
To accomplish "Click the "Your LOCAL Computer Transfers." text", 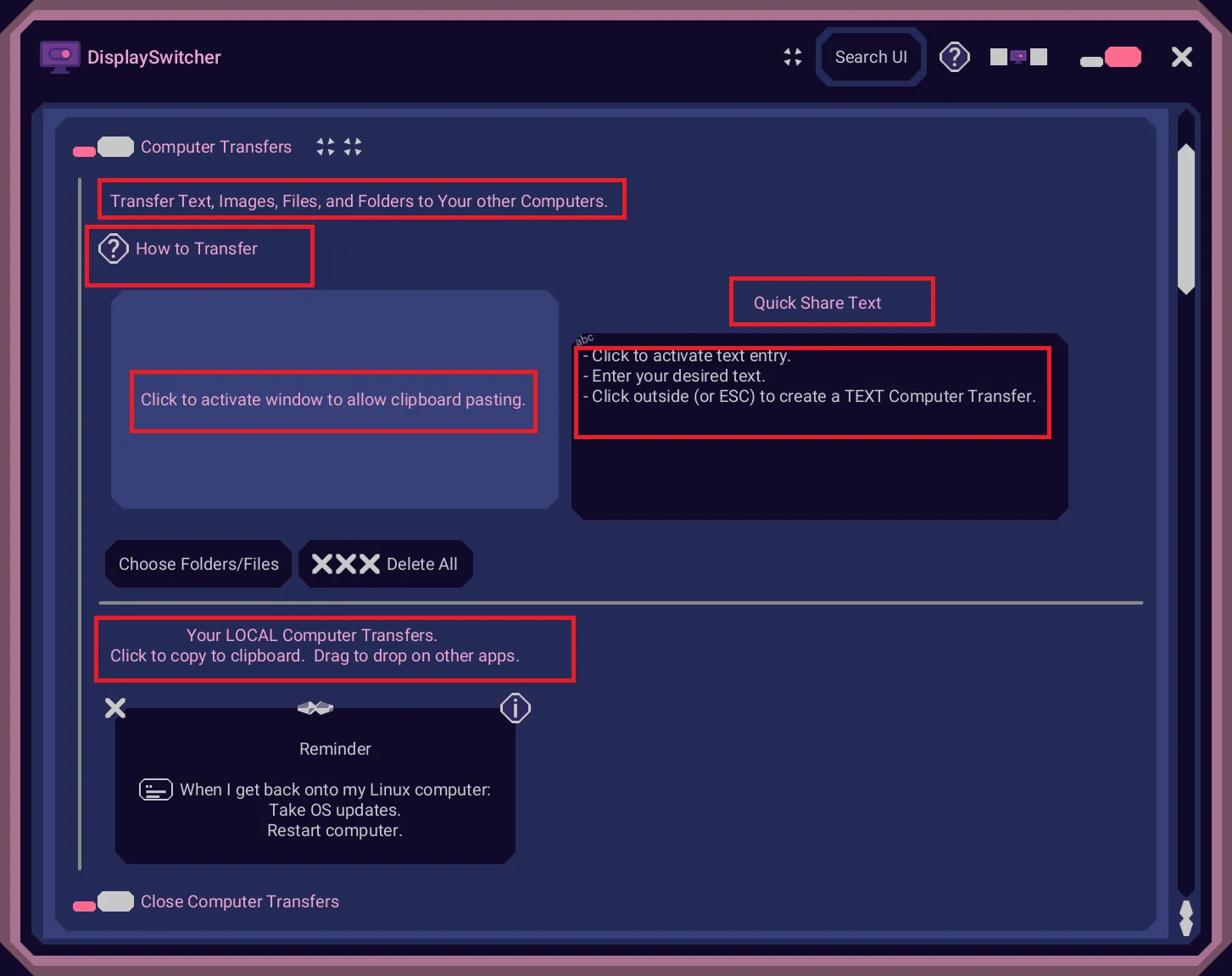I will [x=312, y=635].
